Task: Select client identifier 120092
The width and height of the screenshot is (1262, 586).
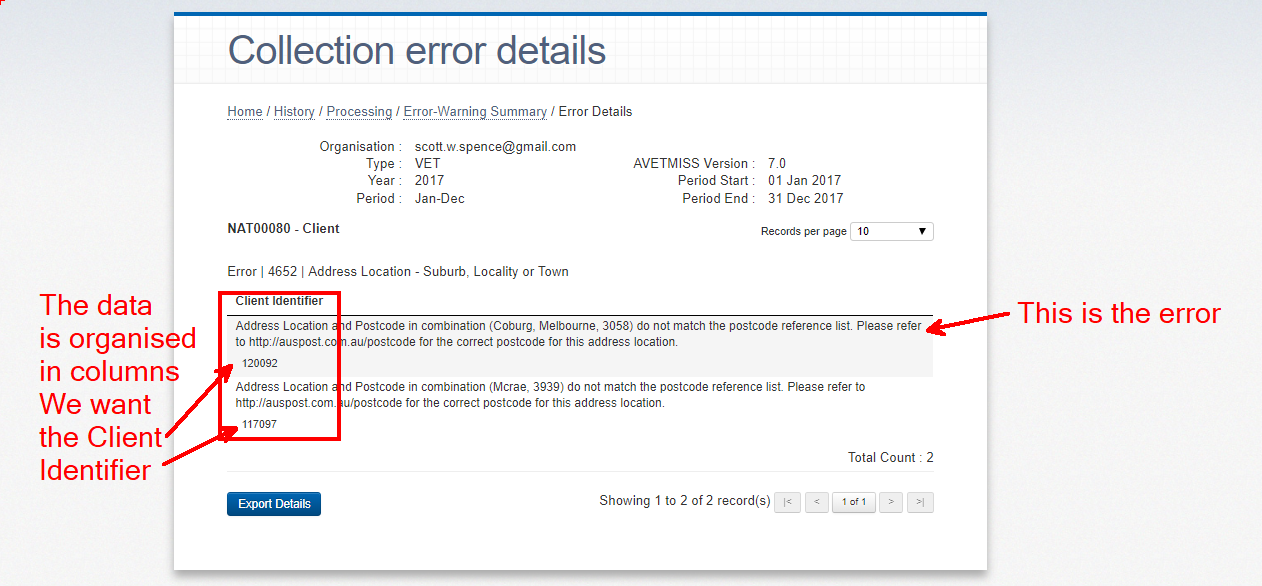Action: click(x=260, y=363)
